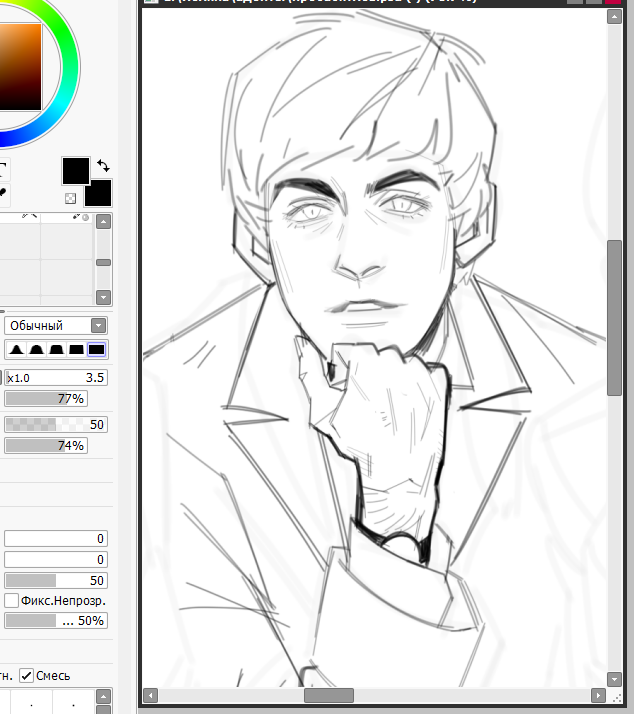
Task: Choose the hardest flat rectangular brush edge
Action: [x=97, y=350]
